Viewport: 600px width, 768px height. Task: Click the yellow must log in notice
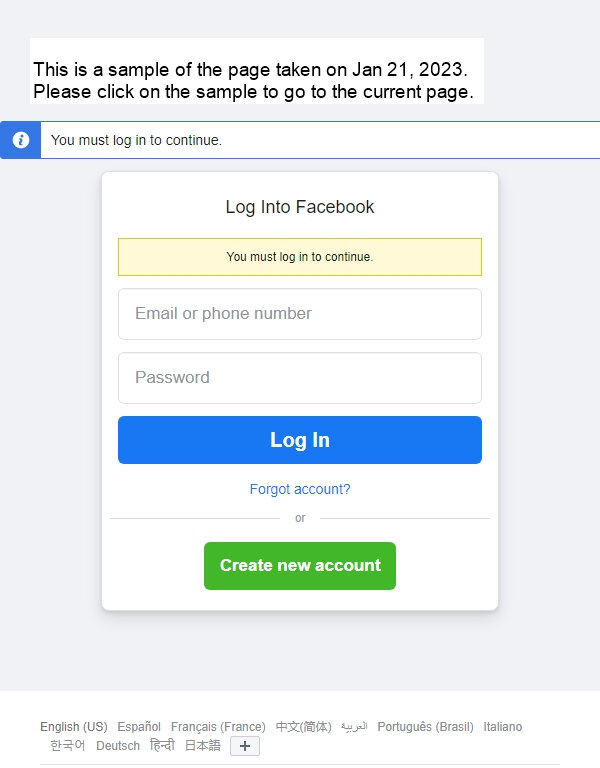[x=300, y=257]
